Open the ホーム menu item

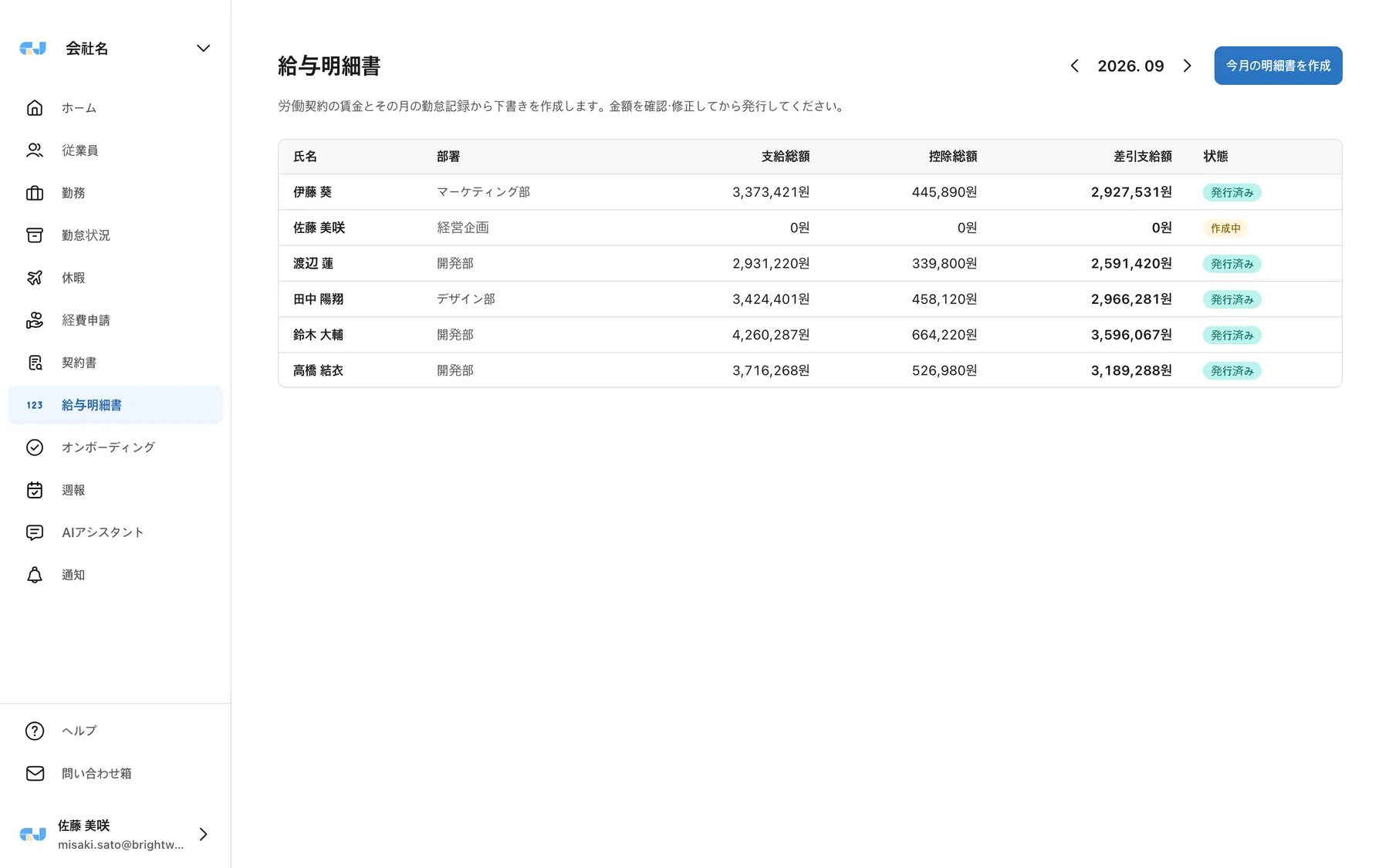click(115, 108)
